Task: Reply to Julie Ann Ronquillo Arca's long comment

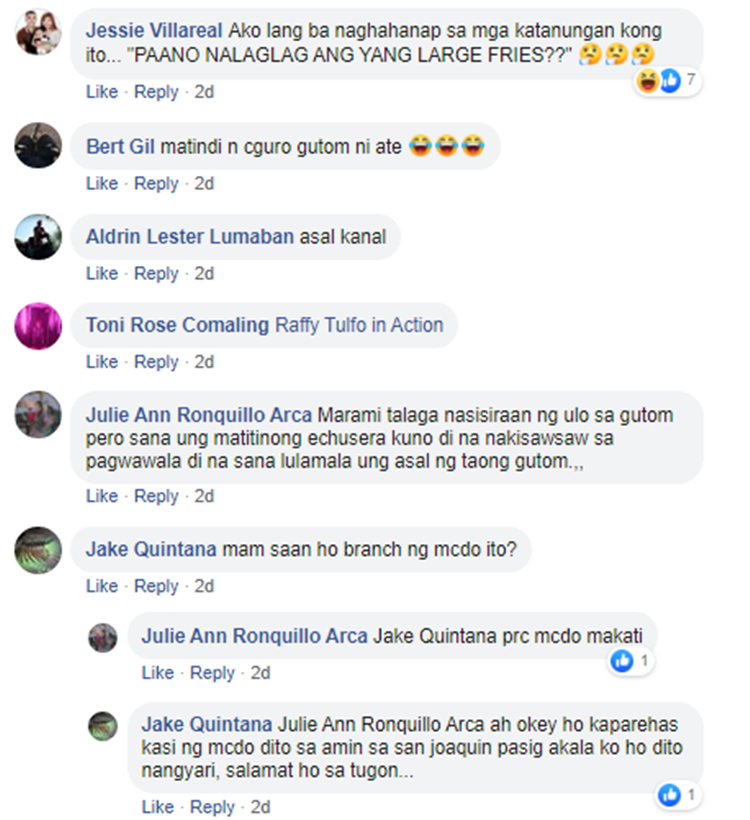Action: point(156,496)
